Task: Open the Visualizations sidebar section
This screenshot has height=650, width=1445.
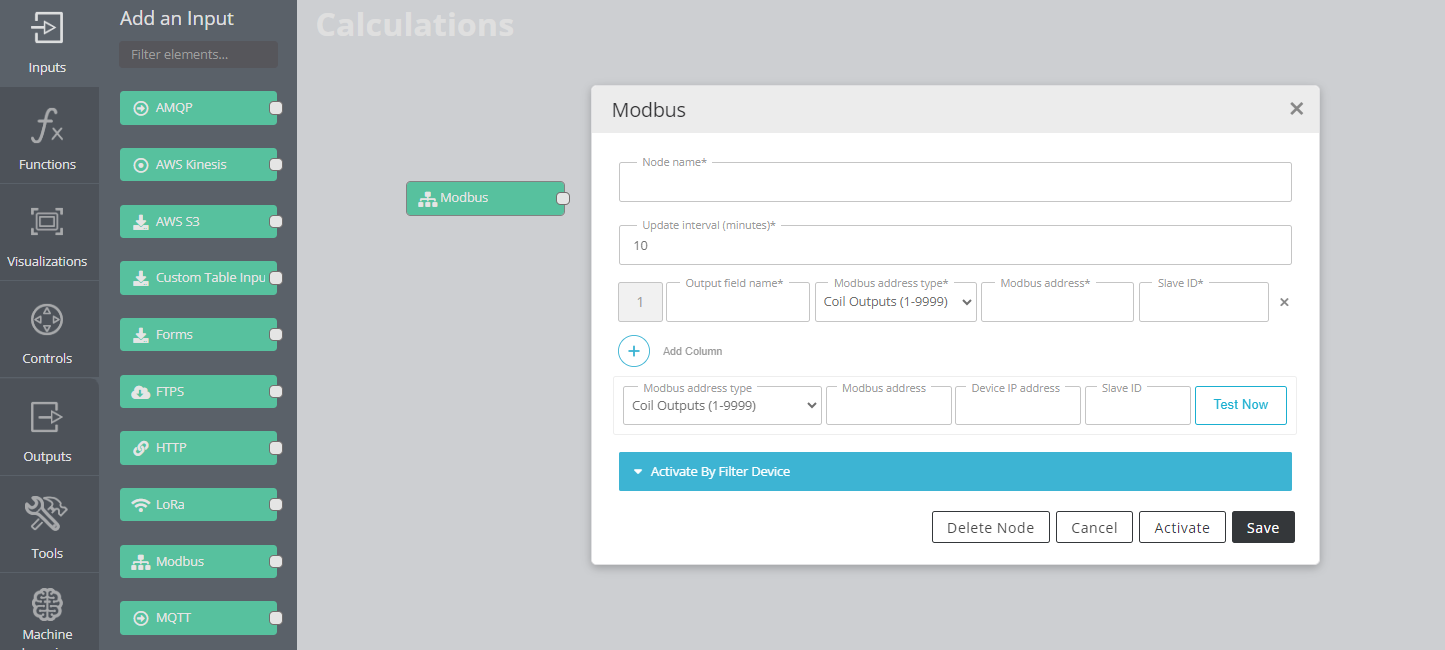Action: click(48, 232)
